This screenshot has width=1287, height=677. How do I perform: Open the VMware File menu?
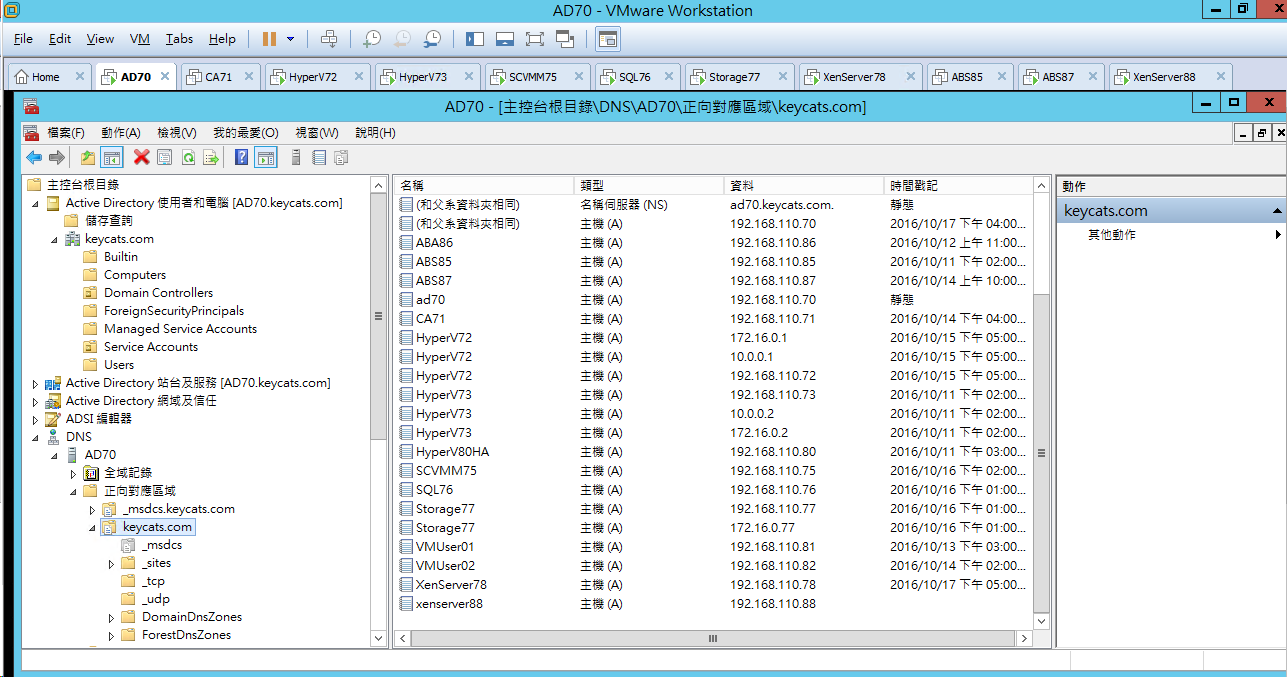click(x=23, y=39)
